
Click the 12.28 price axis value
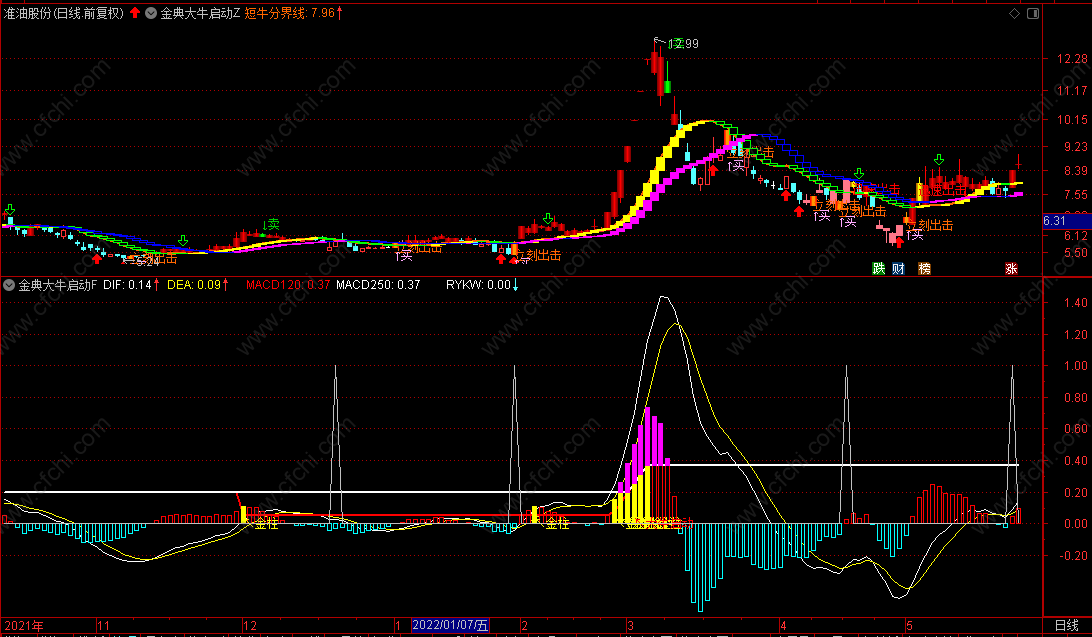click(x=1072, y=58)
